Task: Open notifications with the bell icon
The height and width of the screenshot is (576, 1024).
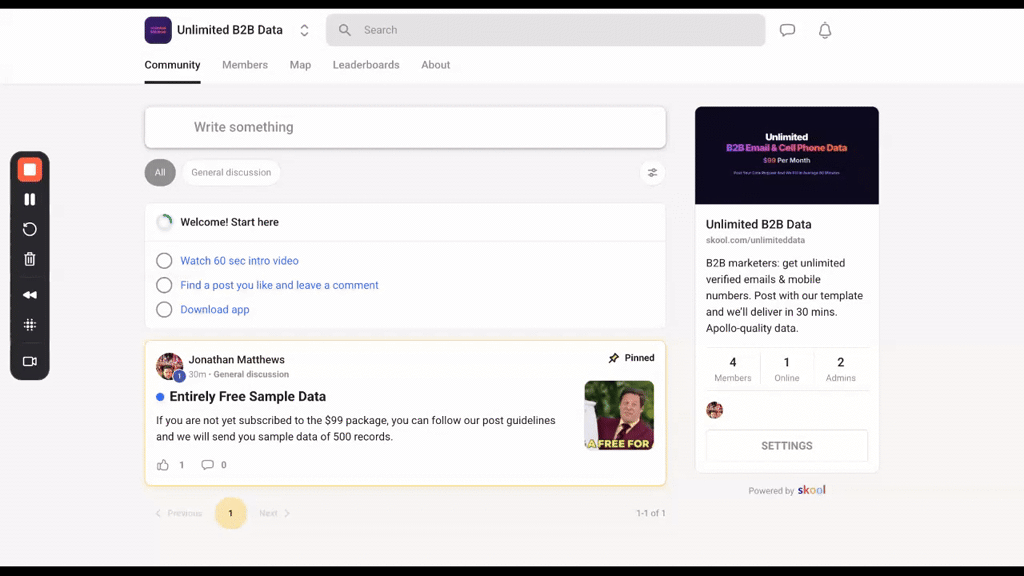Action: (825, 30)
